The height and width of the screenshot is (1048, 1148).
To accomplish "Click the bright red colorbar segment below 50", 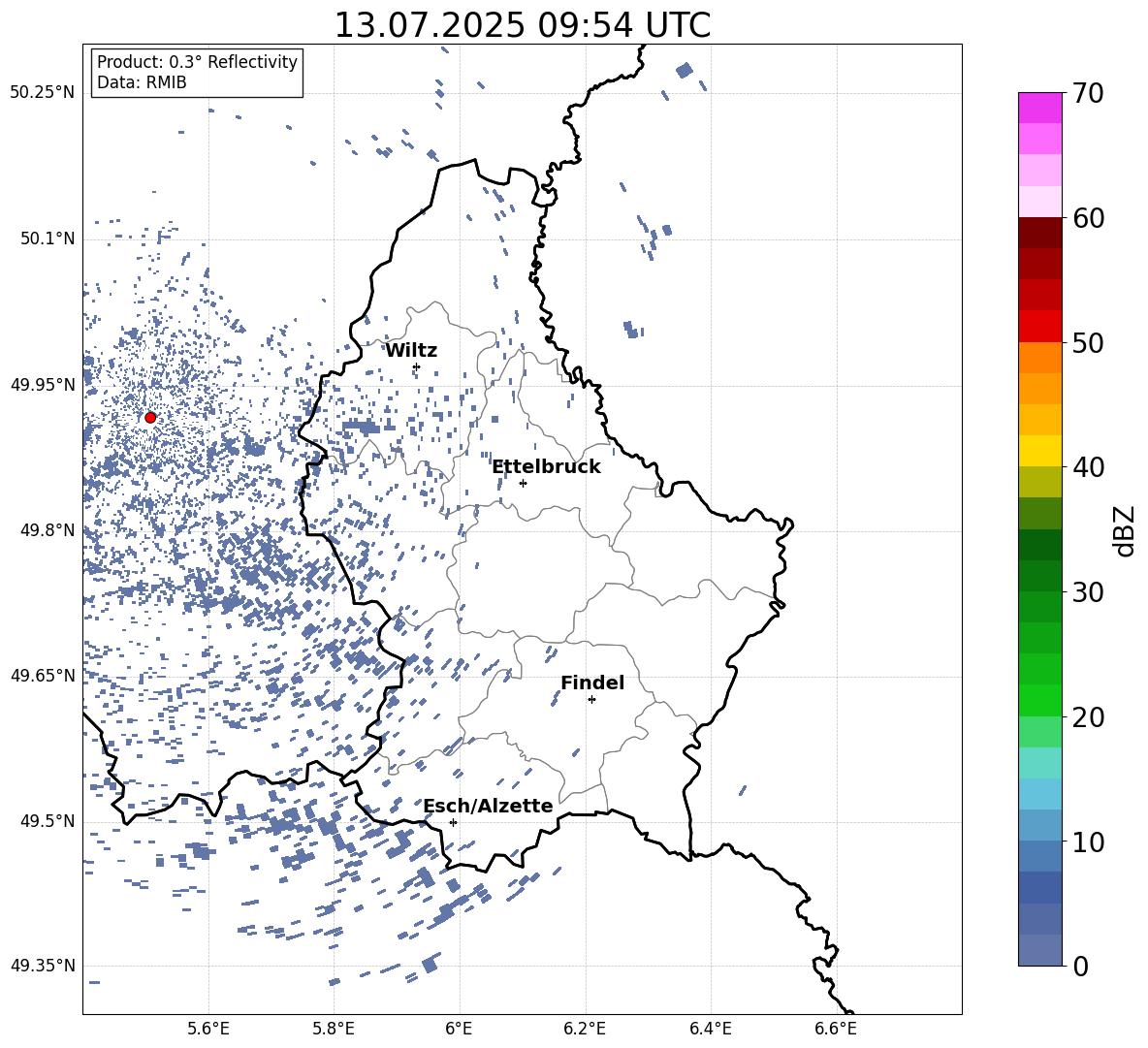I will [x=1039, y=326].
